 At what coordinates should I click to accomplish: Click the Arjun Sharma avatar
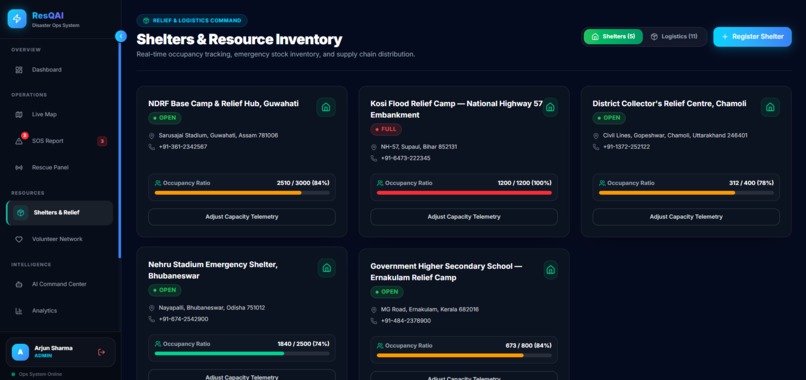pos(20,352)
